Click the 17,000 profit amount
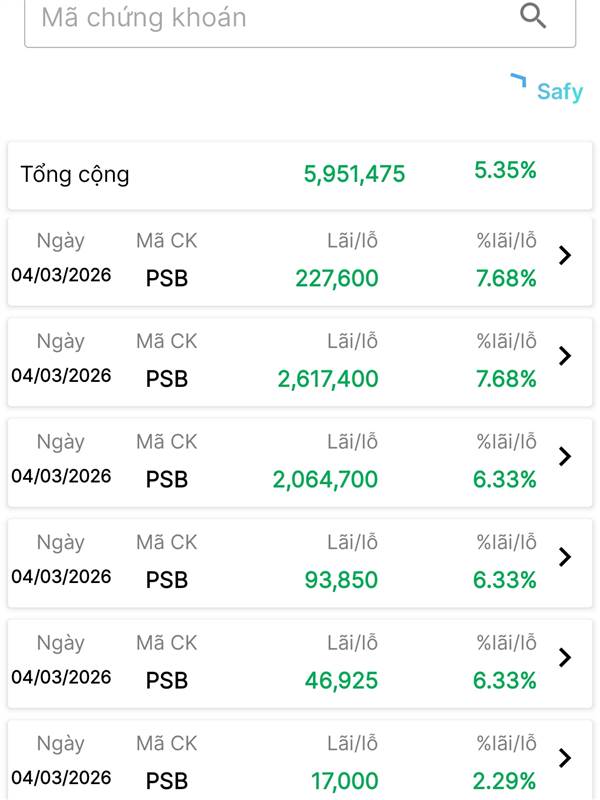 coord(344,781)
